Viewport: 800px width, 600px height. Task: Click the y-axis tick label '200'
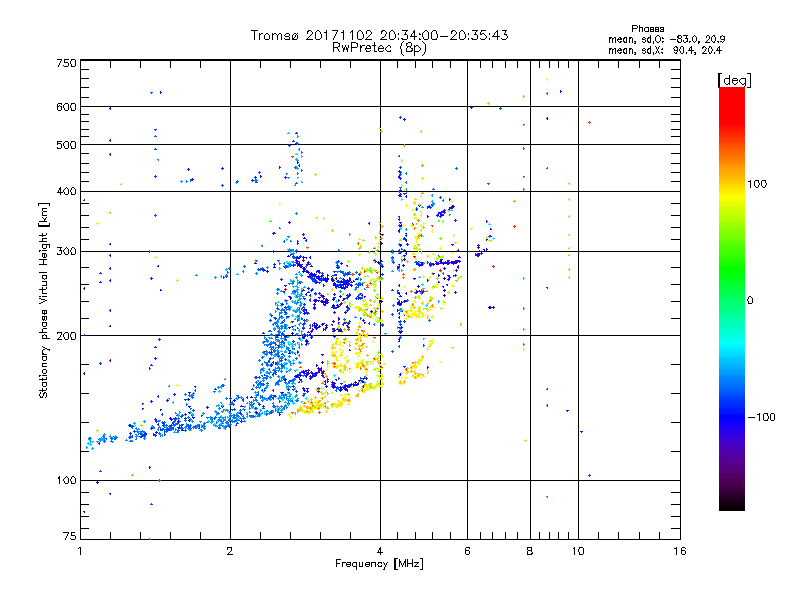coord(66,336)
